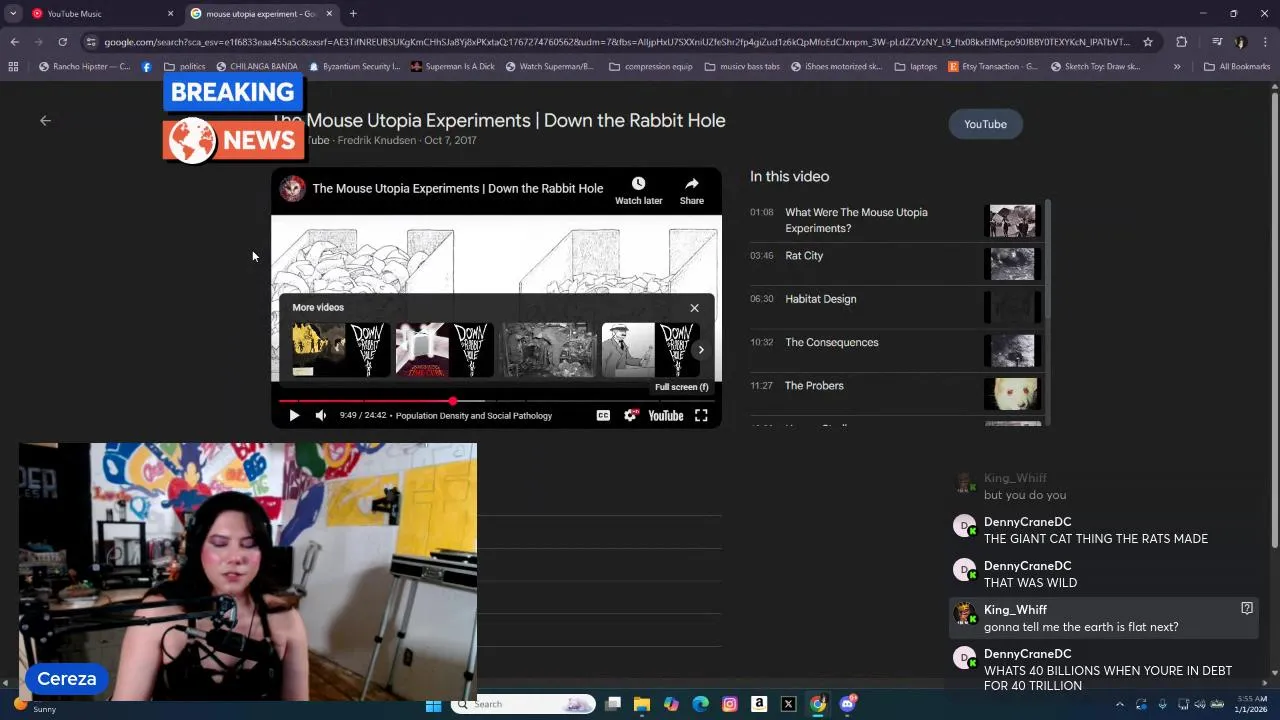Open the player settings gear

coord(630,415)
